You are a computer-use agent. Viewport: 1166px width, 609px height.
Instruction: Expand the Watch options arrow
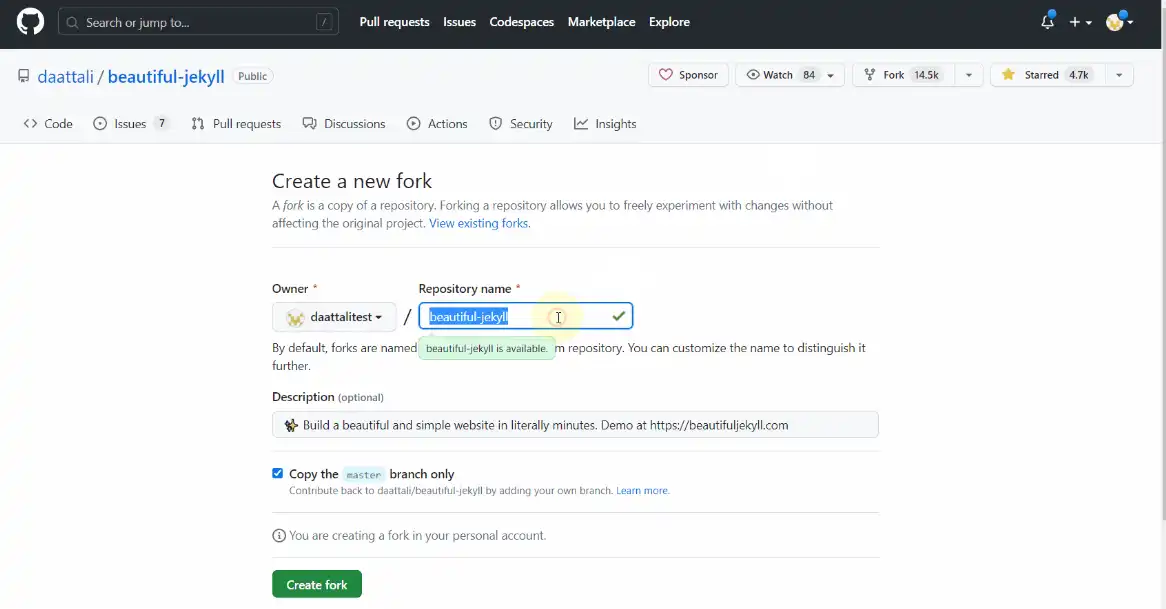coord(831,75)
